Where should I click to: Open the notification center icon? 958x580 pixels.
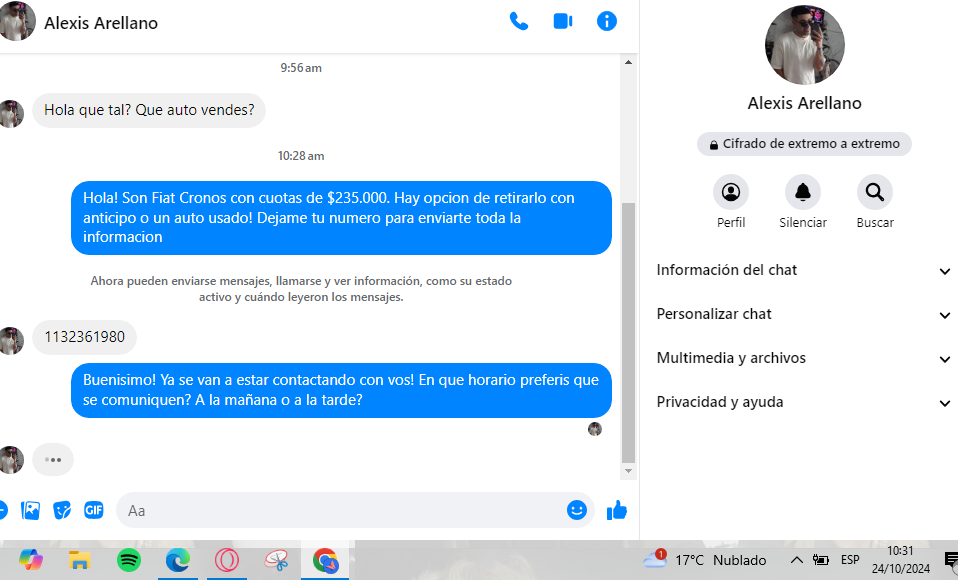click(x=951, y=560)
